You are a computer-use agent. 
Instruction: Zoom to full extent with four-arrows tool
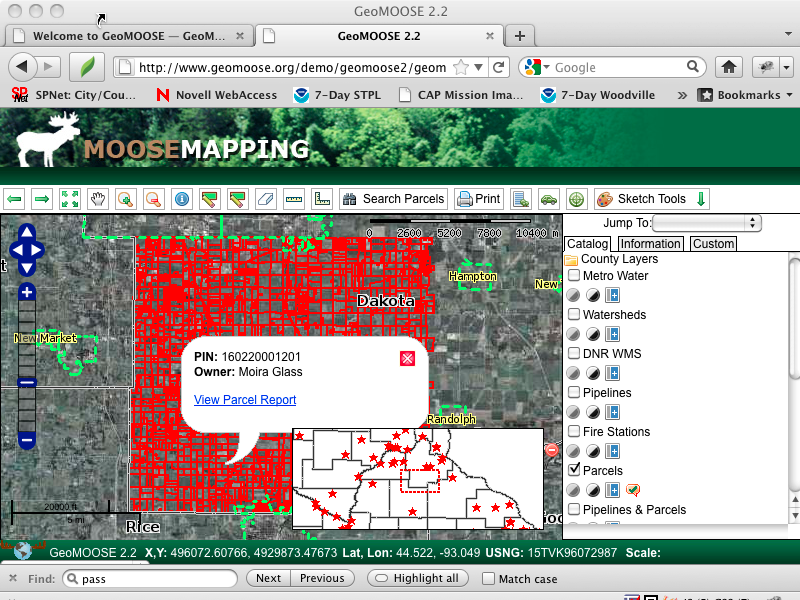[x=70, y=199]
